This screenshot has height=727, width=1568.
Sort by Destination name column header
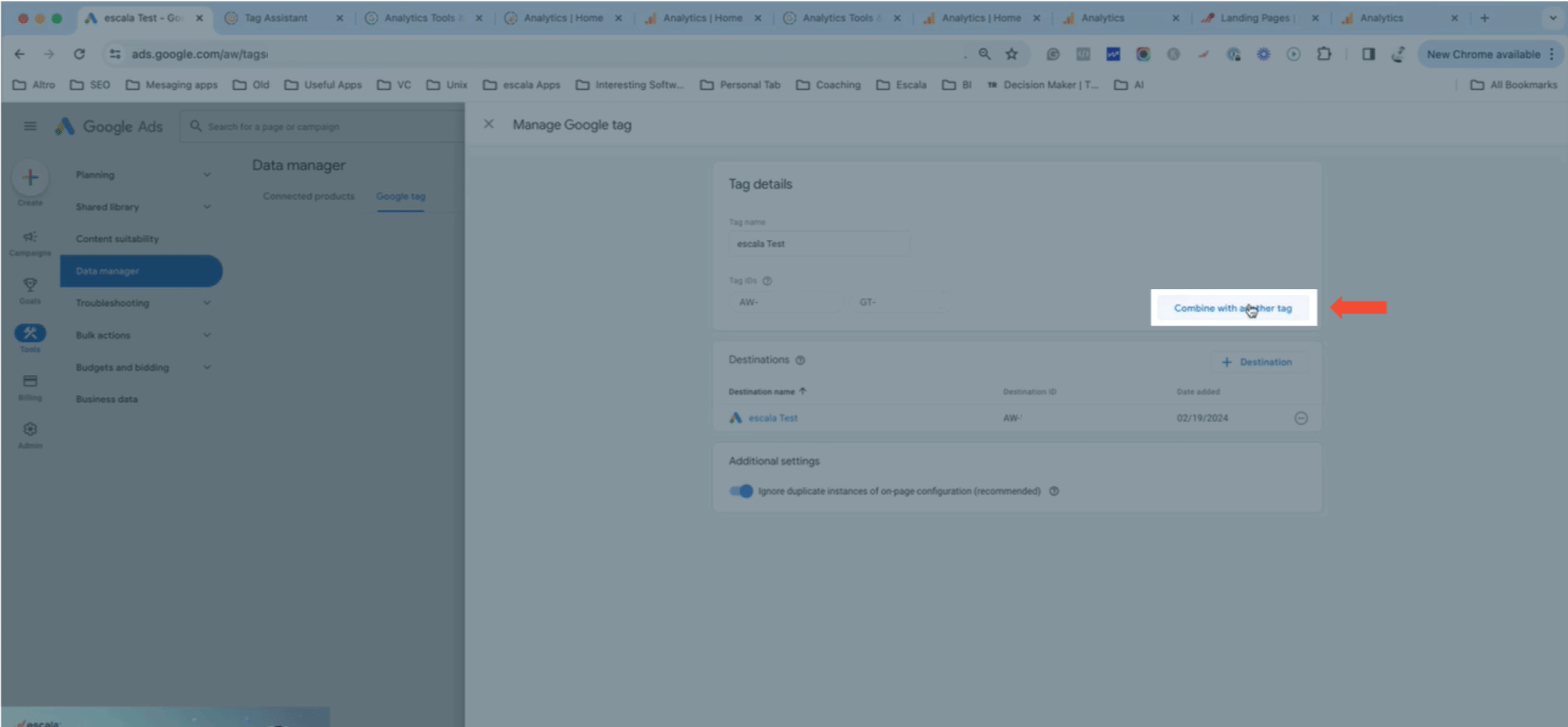pos(762,392)
